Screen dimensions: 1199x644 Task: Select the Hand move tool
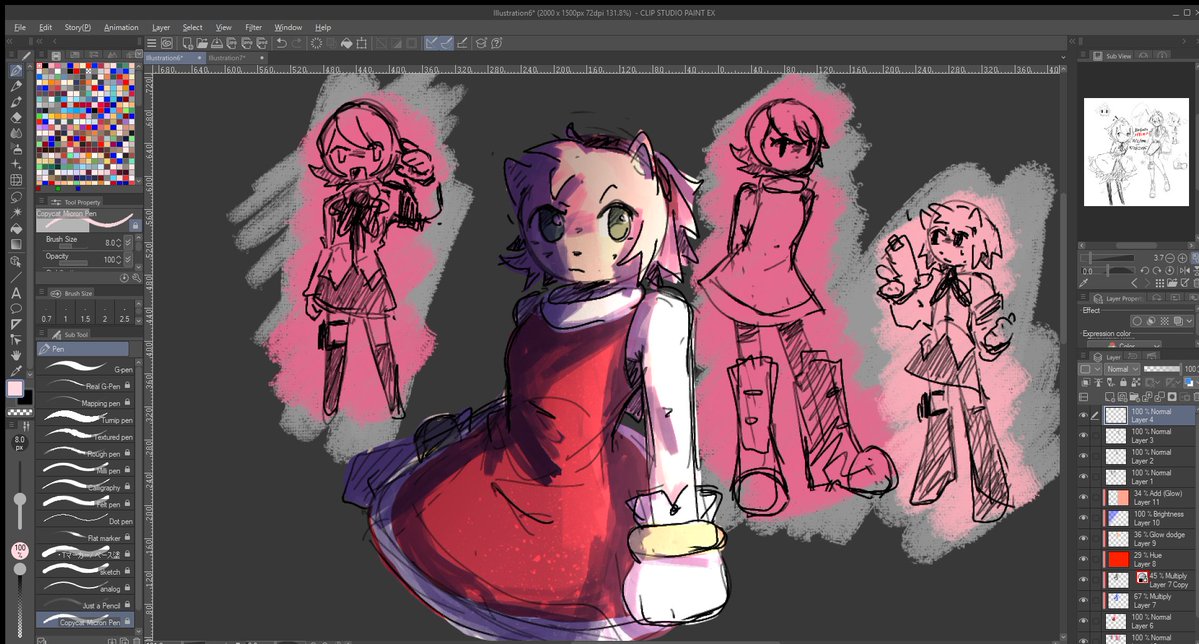pyautogui.click(x=16, y=355)
